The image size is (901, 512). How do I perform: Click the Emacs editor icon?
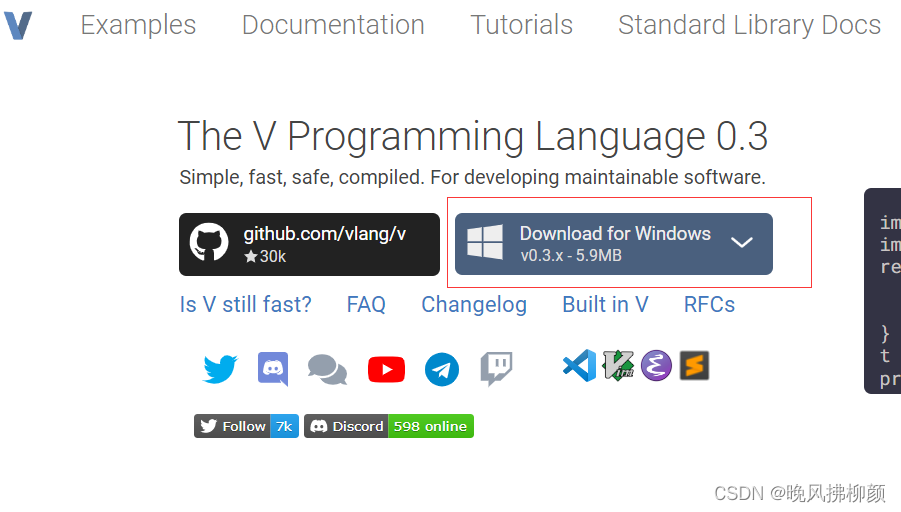tap(656, 365)
